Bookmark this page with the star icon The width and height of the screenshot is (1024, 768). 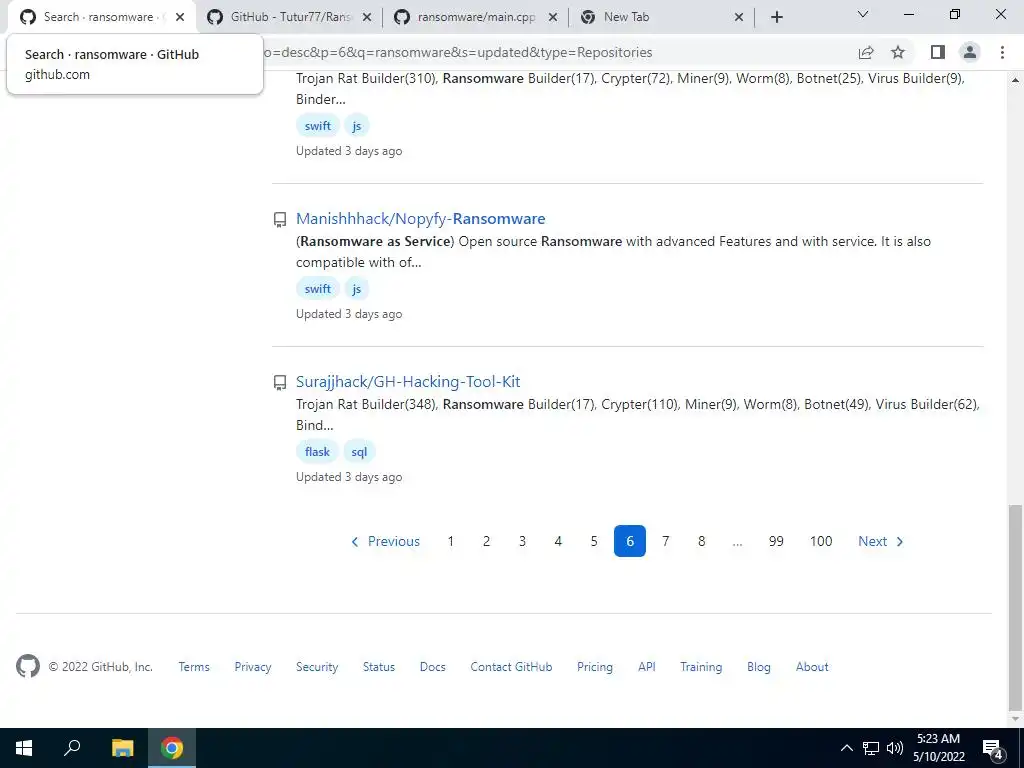click(898, 52)
